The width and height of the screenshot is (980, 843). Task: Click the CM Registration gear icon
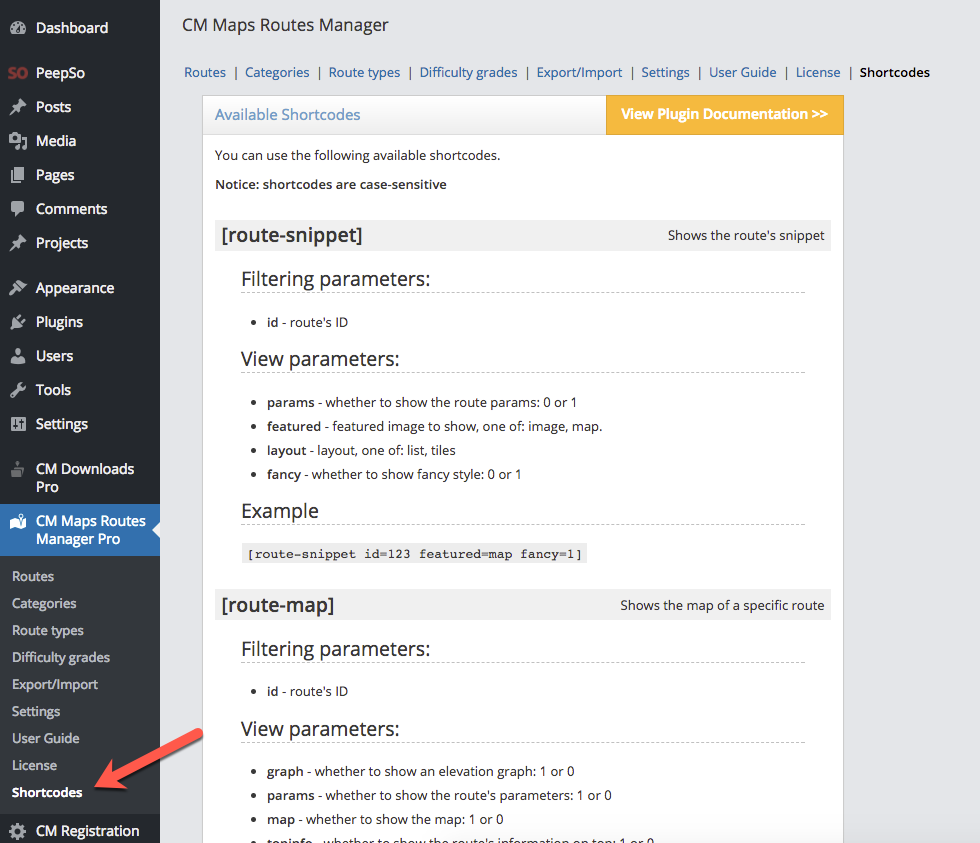click(18, 831)
